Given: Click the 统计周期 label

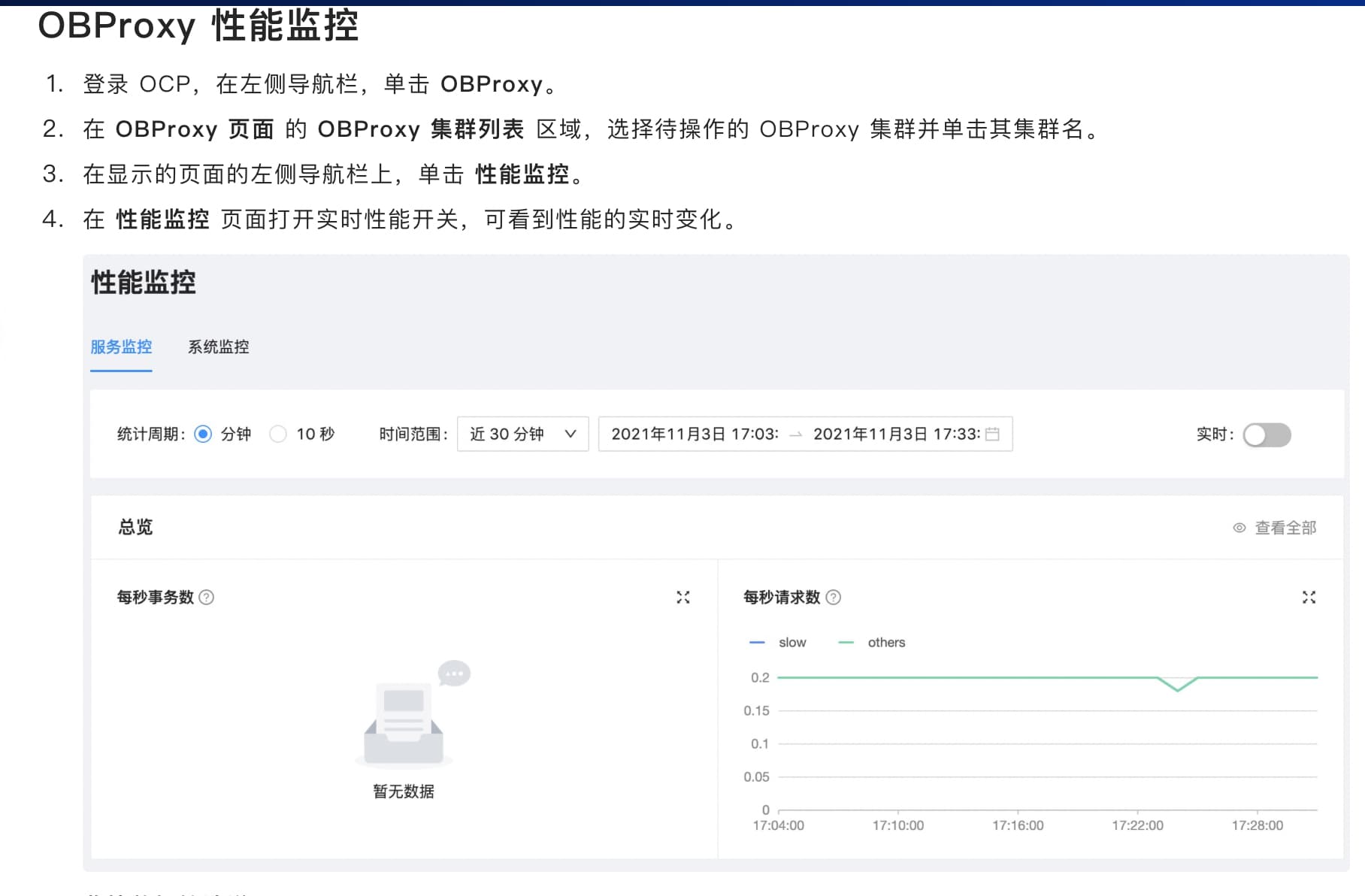Looking at the screenshot, I should [151, 434].
